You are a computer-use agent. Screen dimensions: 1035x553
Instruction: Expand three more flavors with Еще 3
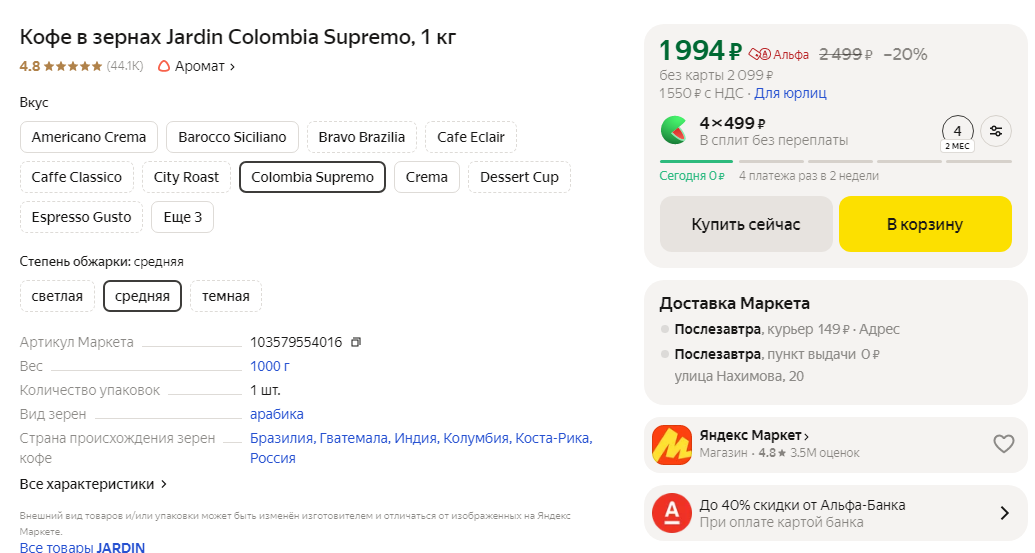coord(182,217)
